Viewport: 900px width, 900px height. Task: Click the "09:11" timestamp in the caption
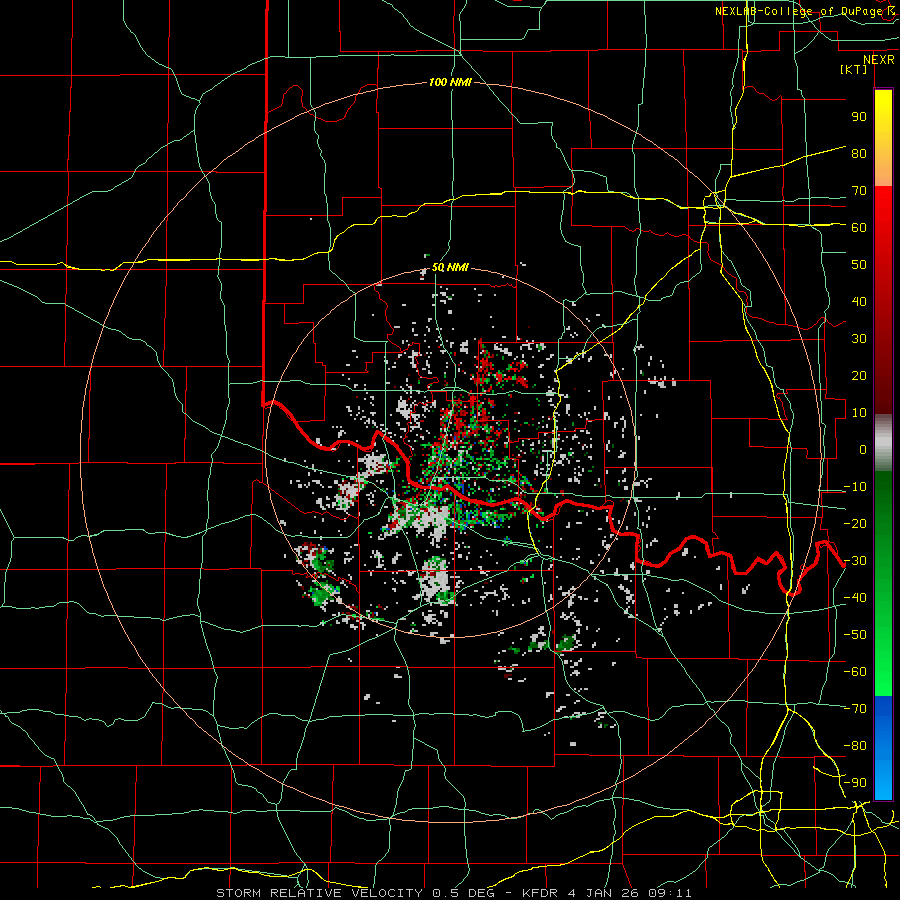pos(669,893)
